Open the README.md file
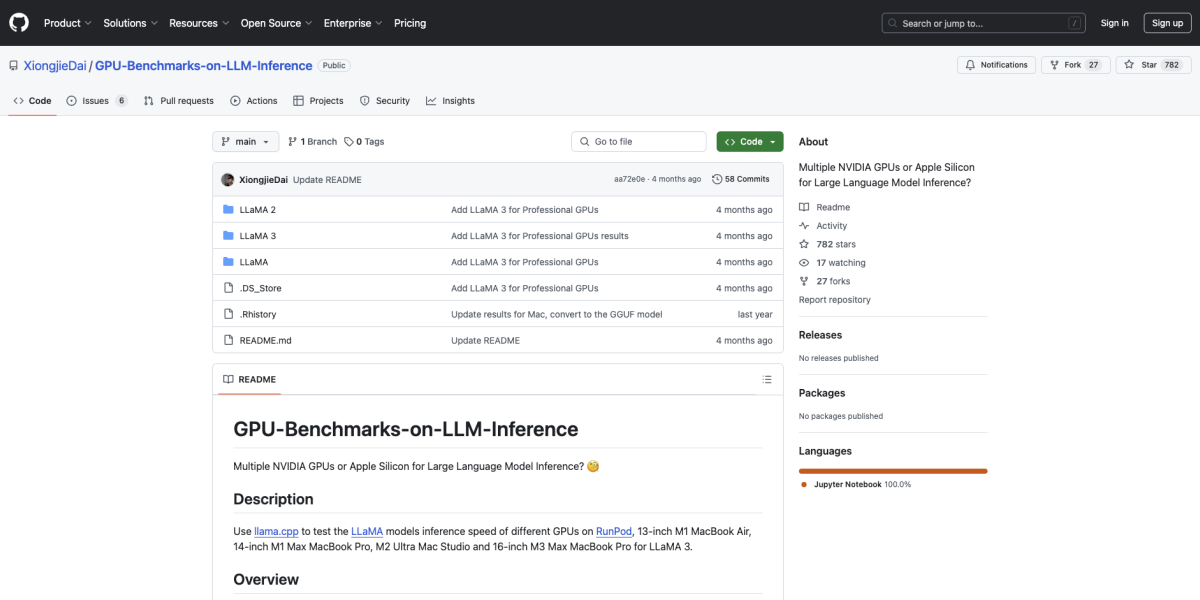The height and width of the screenshot is (600, 1200). 265,341
